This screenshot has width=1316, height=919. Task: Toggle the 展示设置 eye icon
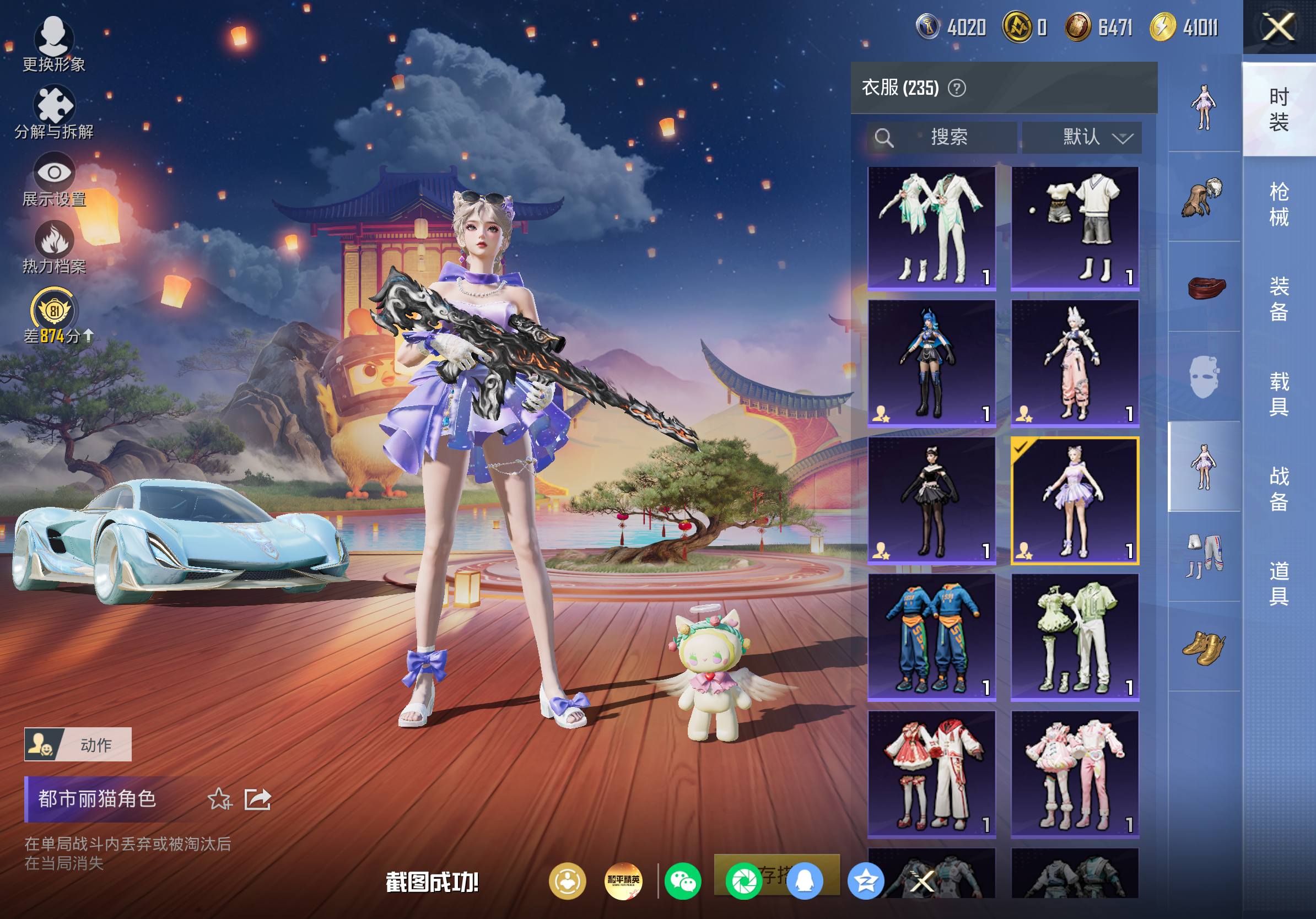(x=54, y=171)
